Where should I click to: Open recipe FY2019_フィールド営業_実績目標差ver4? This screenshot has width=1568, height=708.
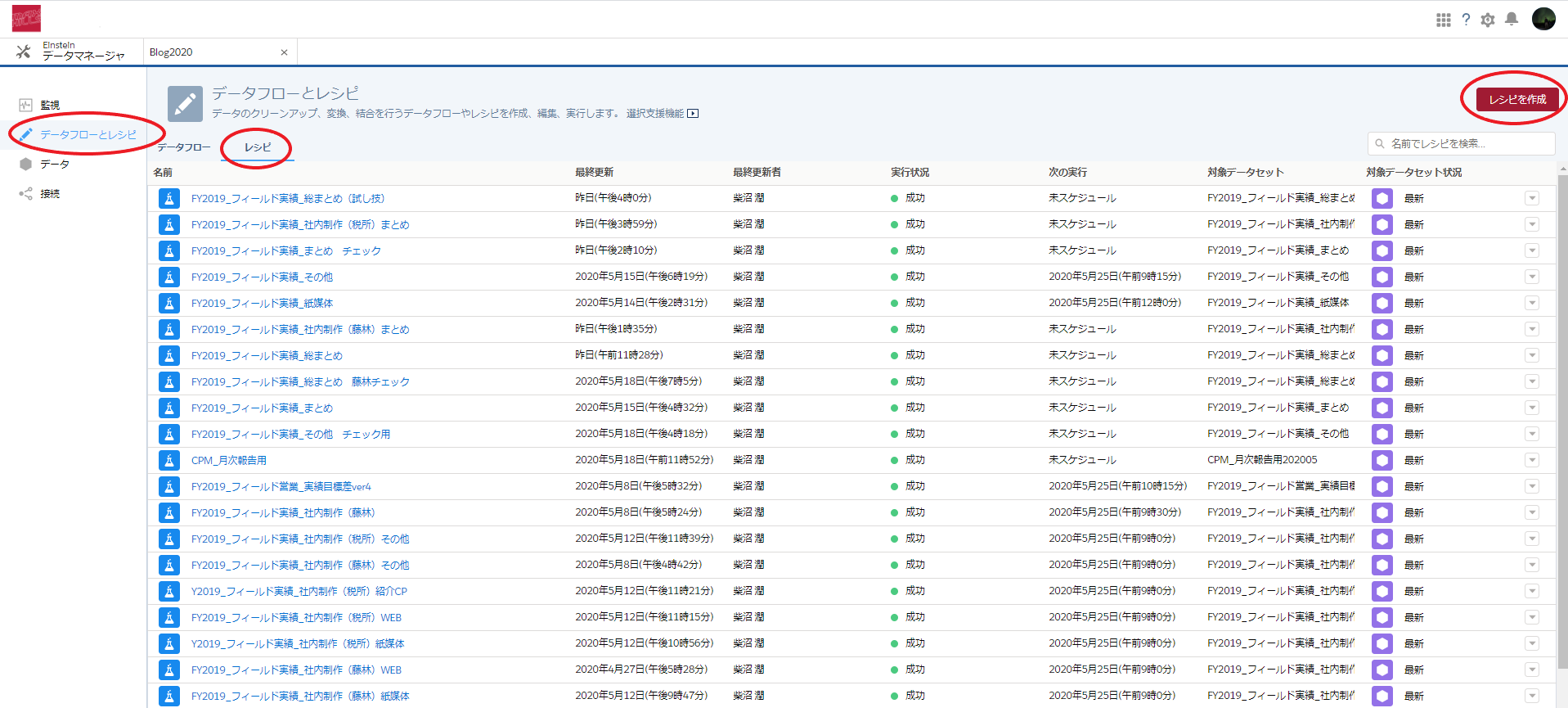pos(281,486)
